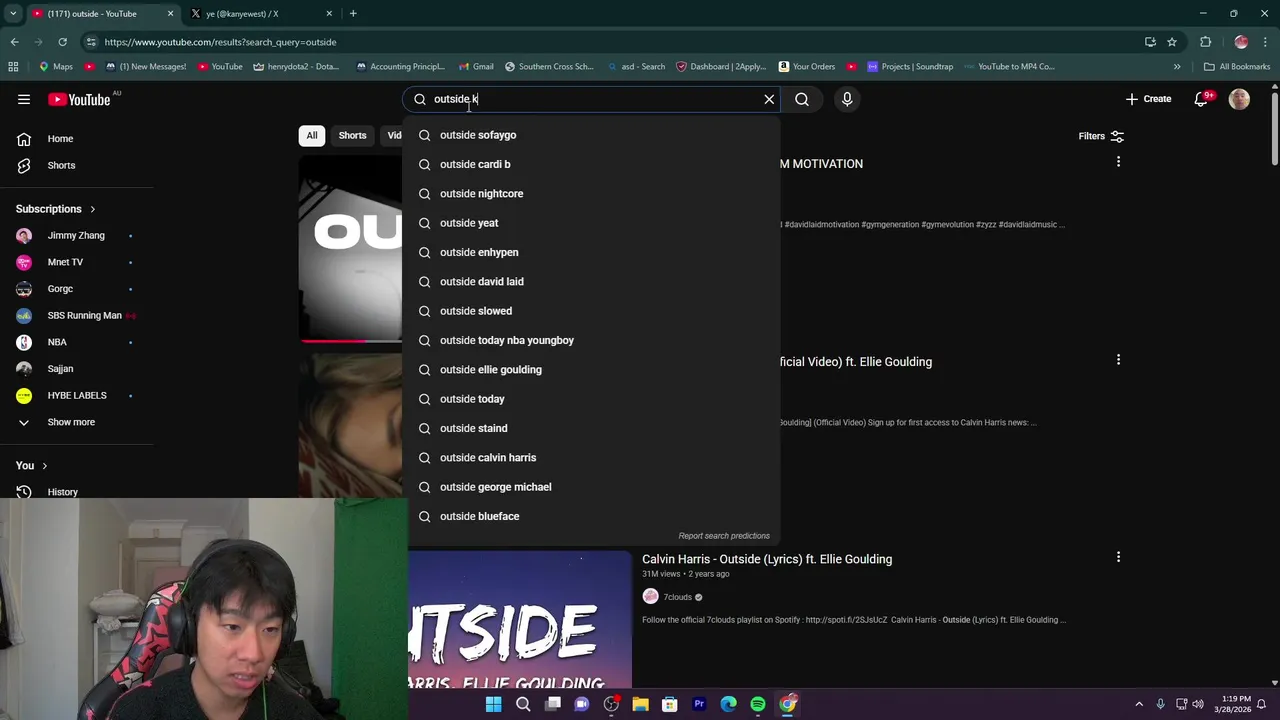This screenshot has height=720, width=1280.
Task: Open the browser extensions puzzle icon
Action: click(x=1205, y=42)
